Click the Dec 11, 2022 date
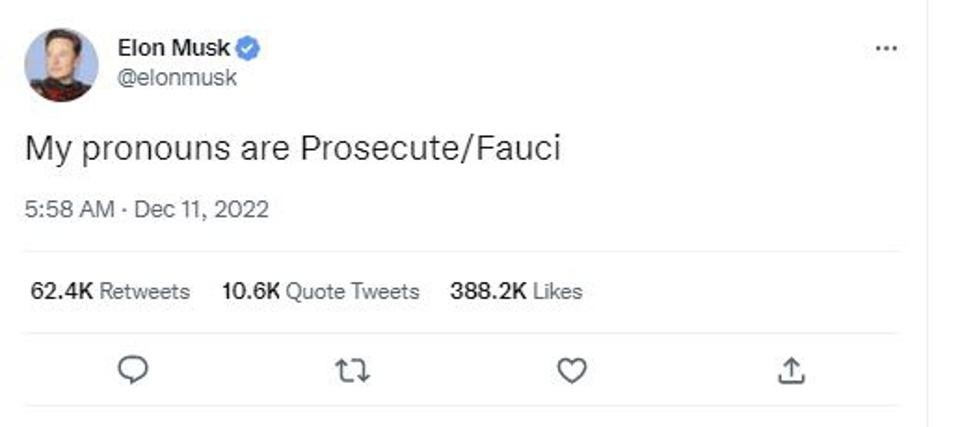The image size is (960, 427). 201,209
